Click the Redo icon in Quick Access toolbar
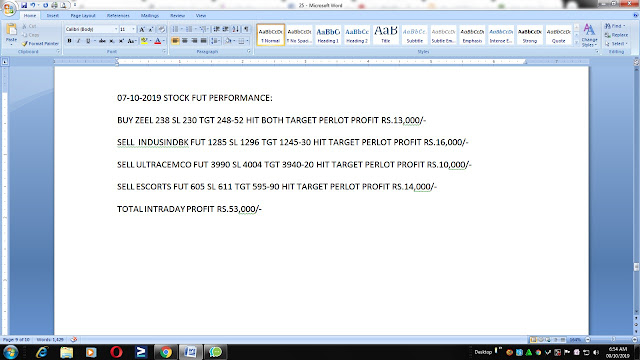 (x=45, y=5)
